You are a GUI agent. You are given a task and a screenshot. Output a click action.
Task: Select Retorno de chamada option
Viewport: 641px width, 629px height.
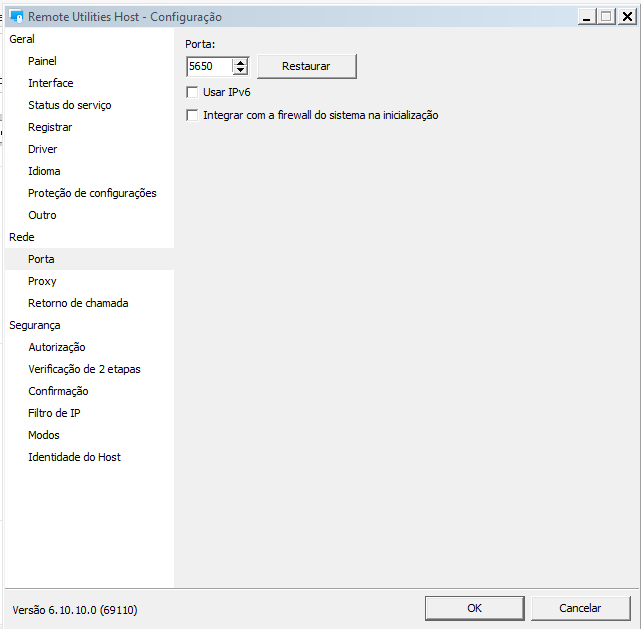[x=78, y=303]
